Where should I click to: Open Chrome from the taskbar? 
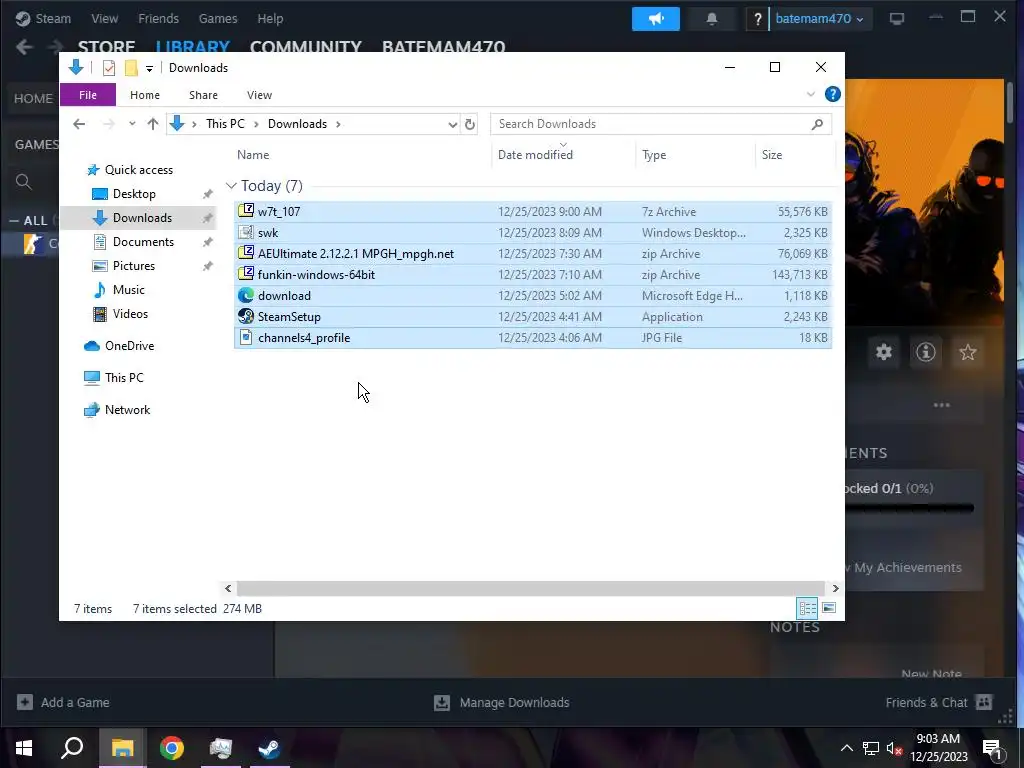[172, 748]
